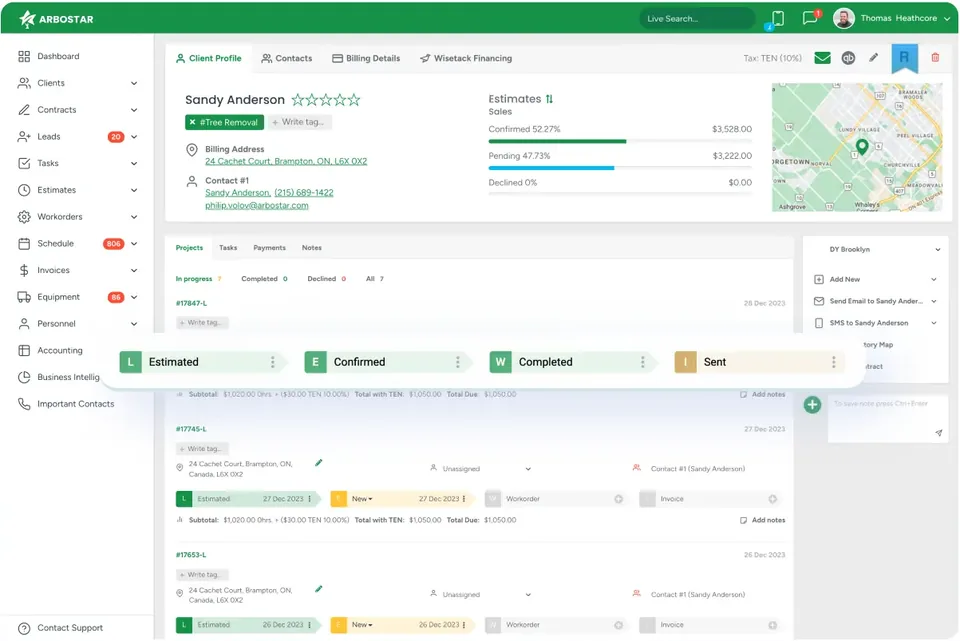The width and height of the screenshot is (960, 641).
Task: Click the Brampton map thumbnail
Action: 857,148
